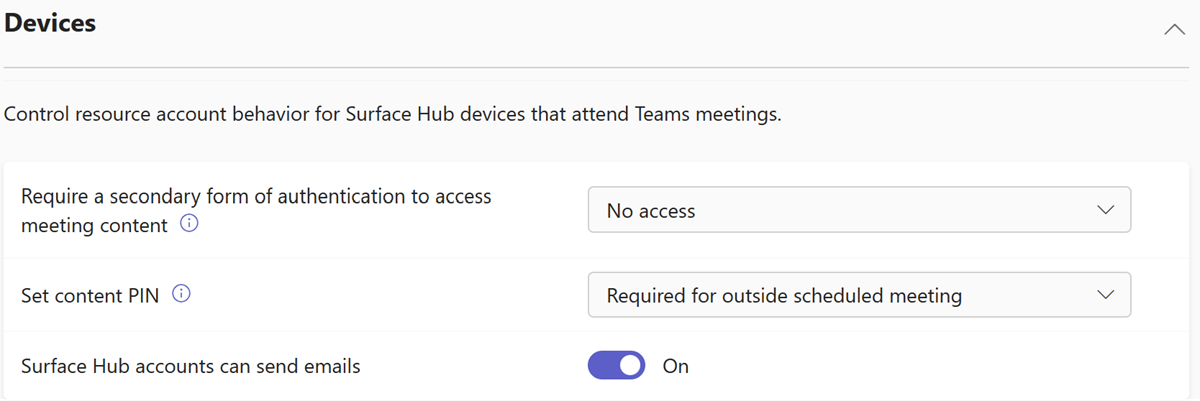Click the Control resource account behavior description

pos(393,114)
